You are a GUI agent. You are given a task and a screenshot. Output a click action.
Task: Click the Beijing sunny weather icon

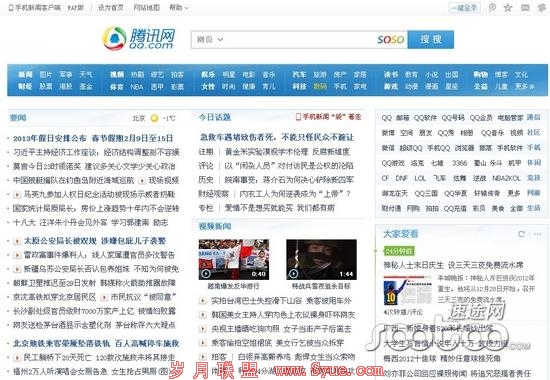tap(154, 118)
